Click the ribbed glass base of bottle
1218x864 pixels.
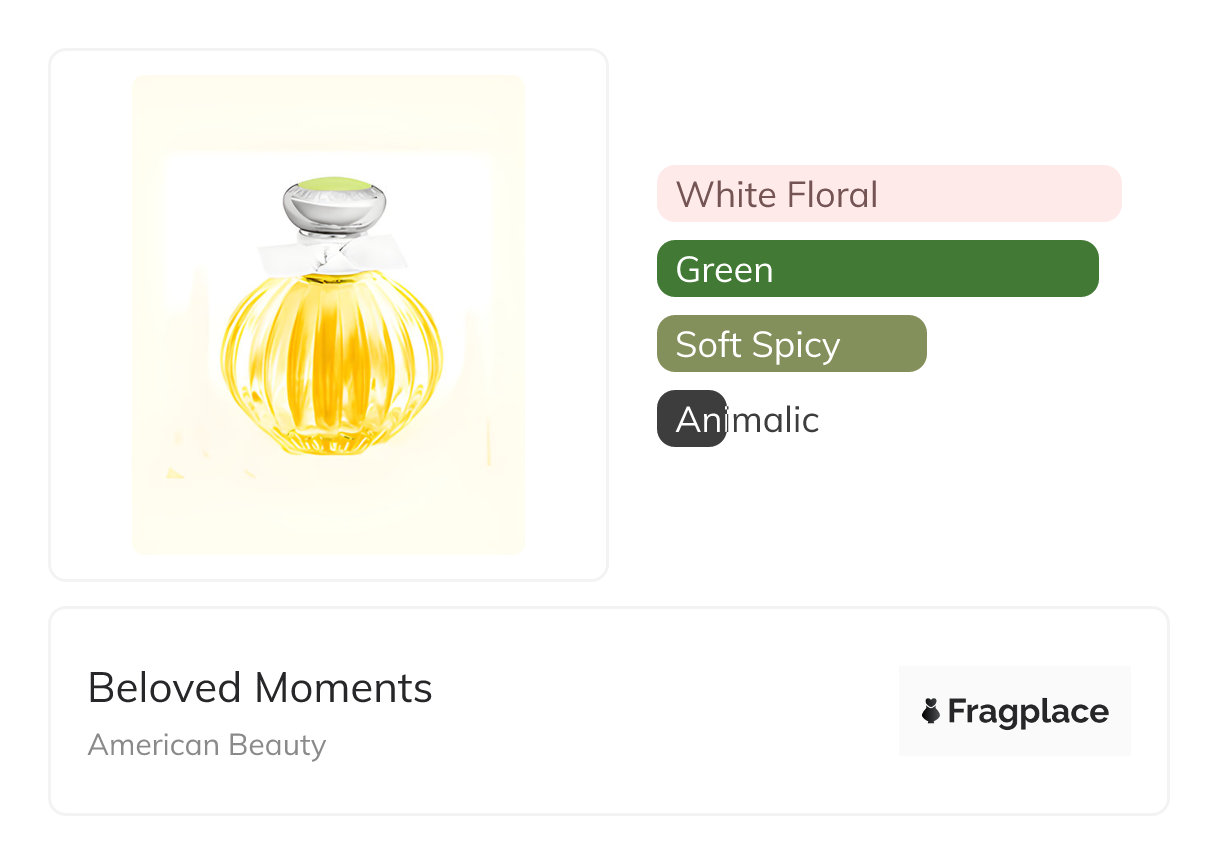tap(330, 440)
